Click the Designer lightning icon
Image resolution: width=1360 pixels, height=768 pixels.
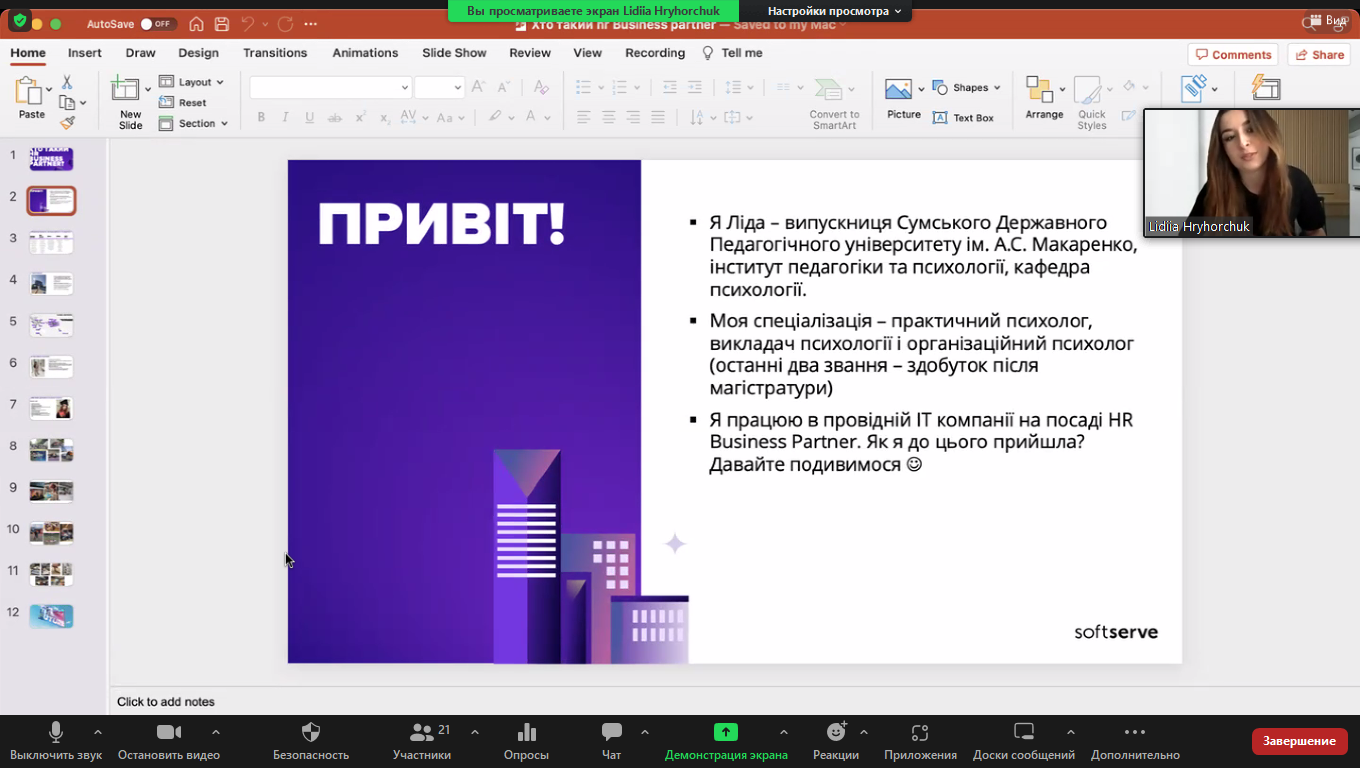tap(1266, 89)
